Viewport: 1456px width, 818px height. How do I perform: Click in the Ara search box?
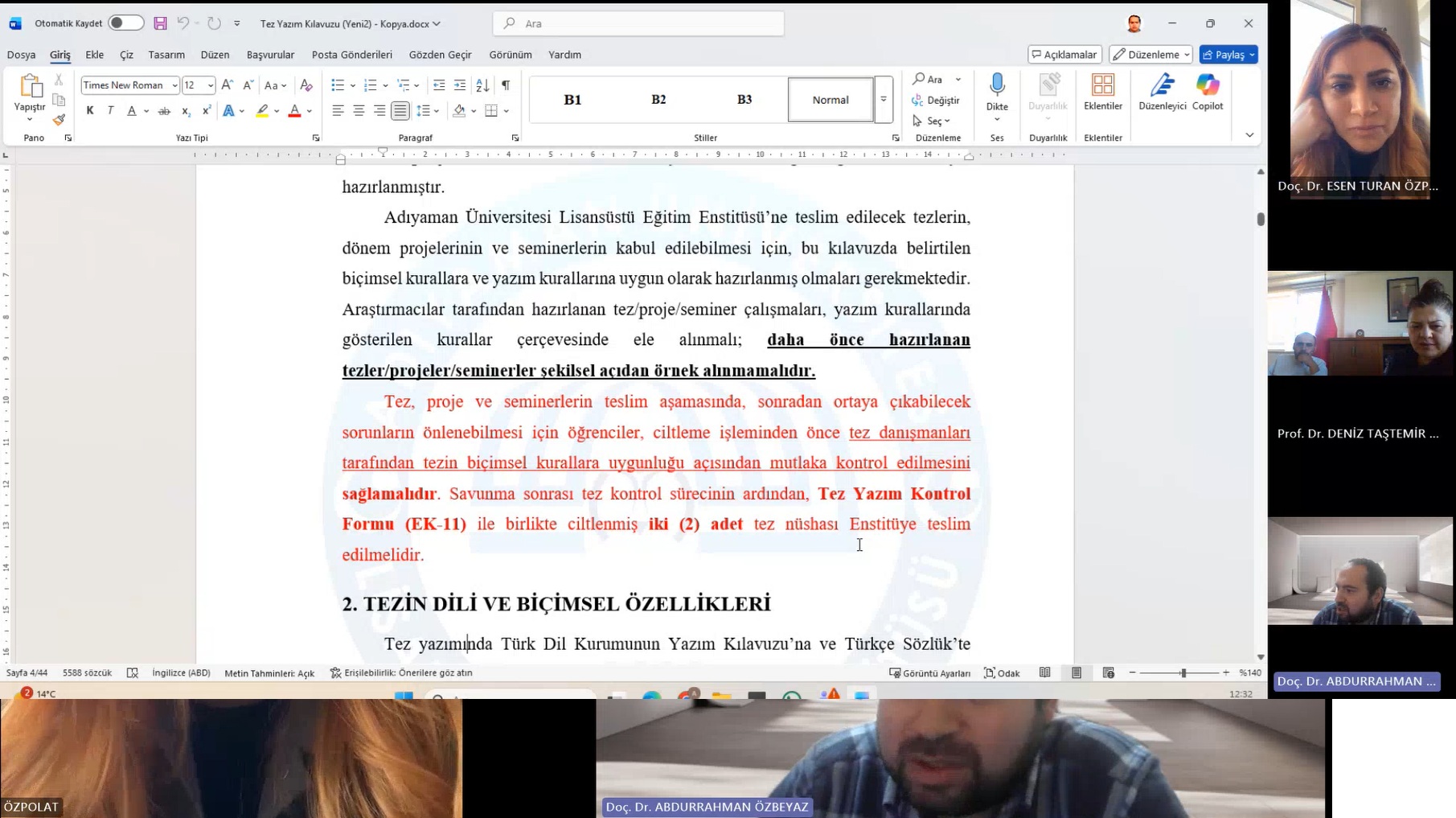(x=639, y=23)
